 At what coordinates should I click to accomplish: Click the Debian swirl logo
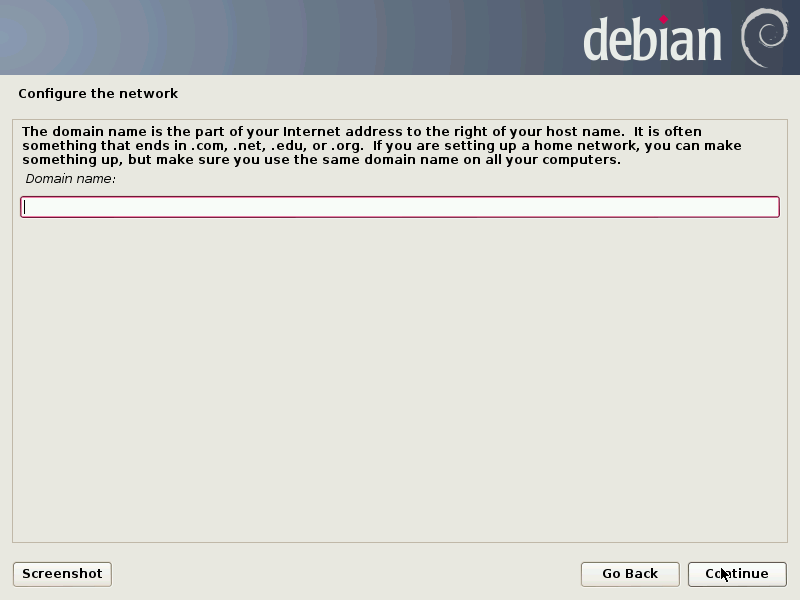[764, 38]
